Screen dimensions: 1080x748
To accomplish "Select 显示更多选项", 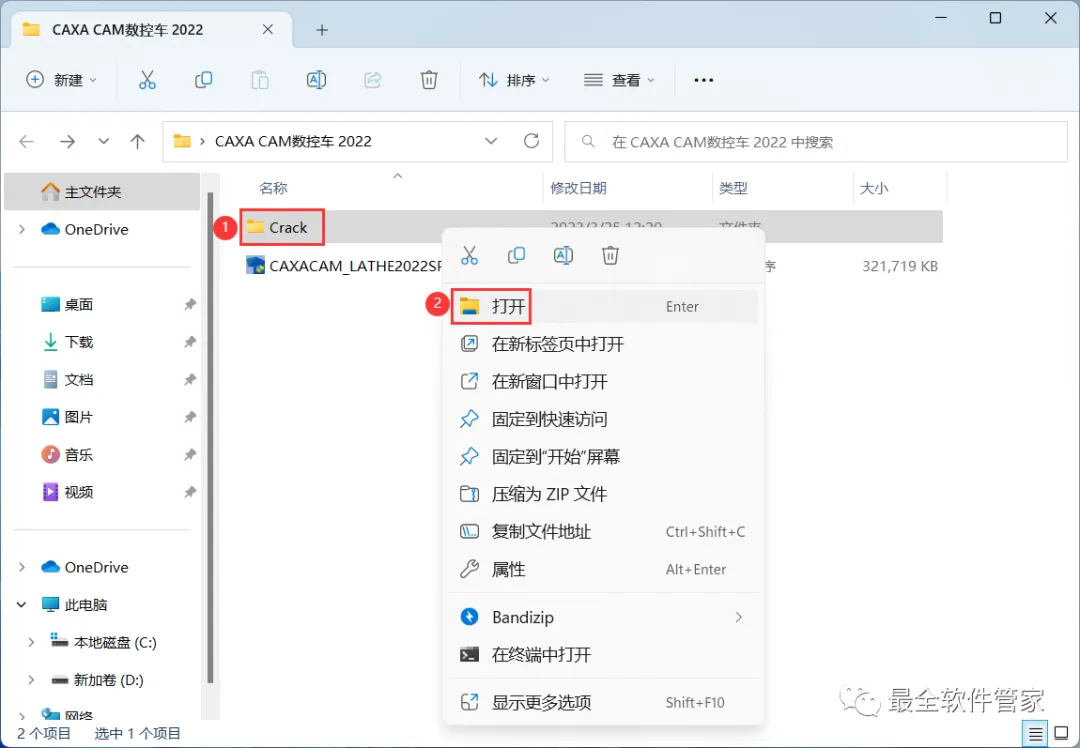I will pos(603,703).
